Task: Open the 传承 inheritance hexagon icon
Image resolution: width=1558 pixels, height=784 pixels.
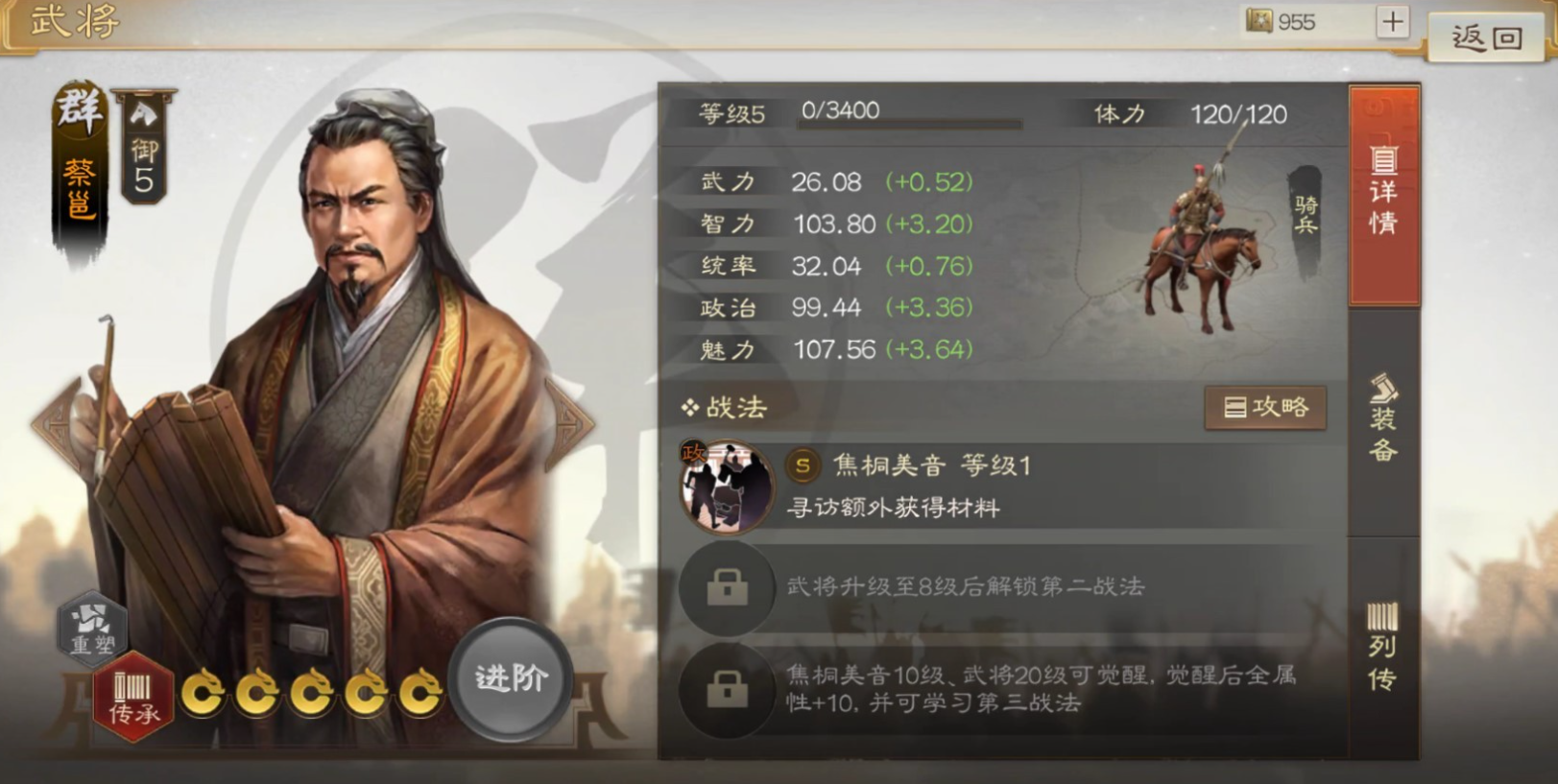Action: [132, 697]
